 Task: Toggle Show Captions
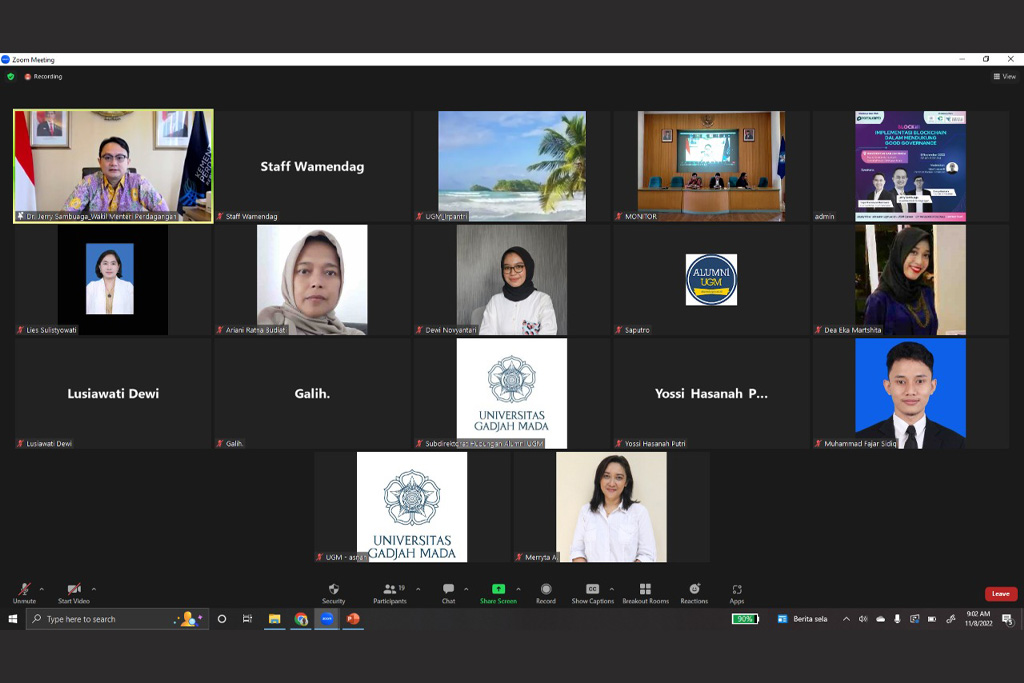pos(592,589)
